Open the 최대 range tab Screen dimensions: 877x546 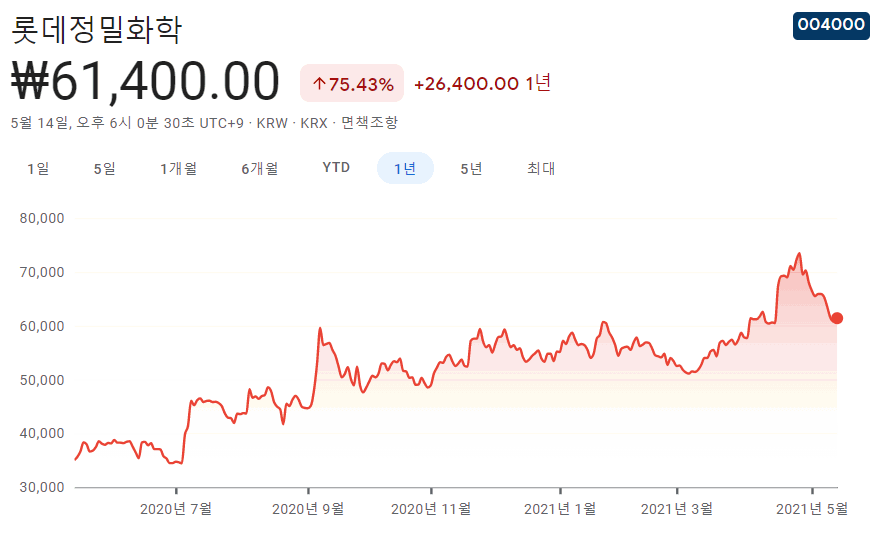pos(541,168)
